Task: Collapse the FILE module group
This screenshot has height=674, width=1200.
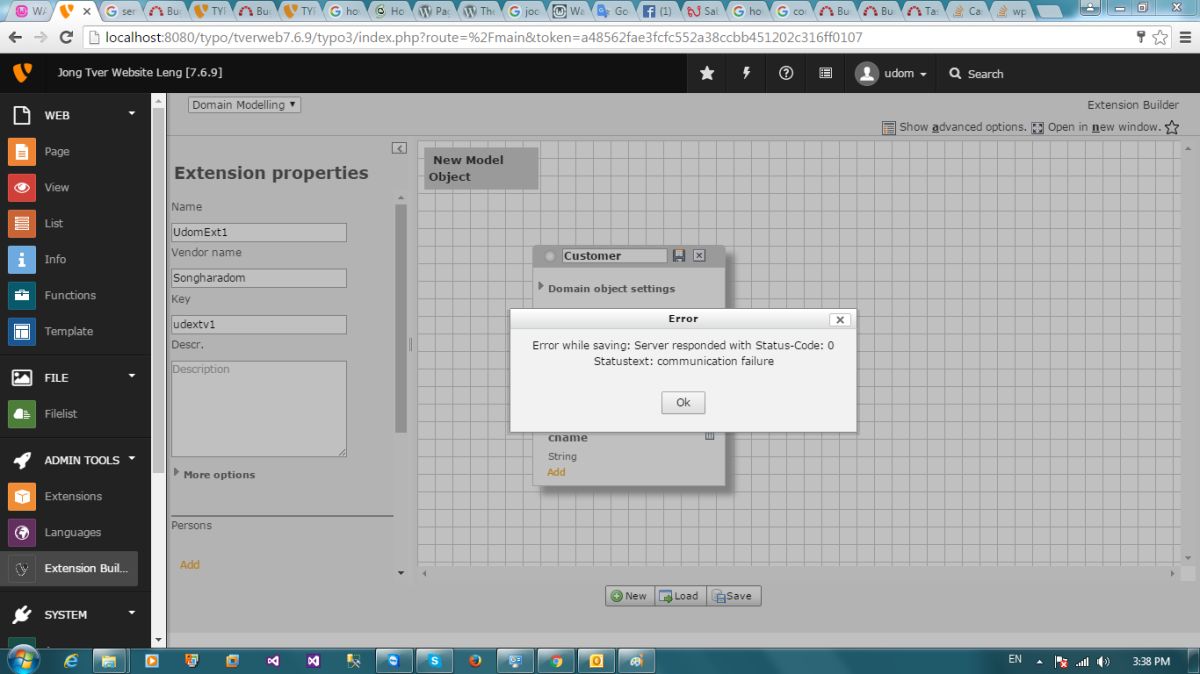Action: point(131,375)
